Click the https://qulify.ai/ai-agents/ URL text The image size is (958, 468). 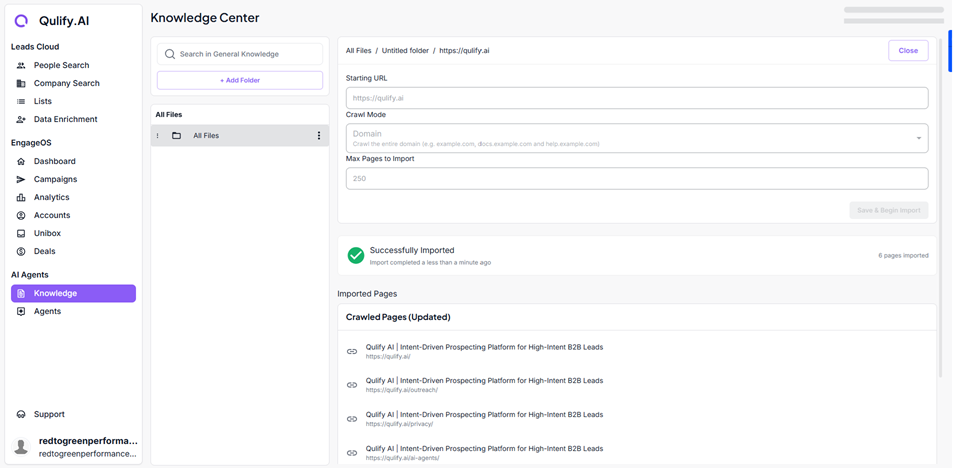402,458
